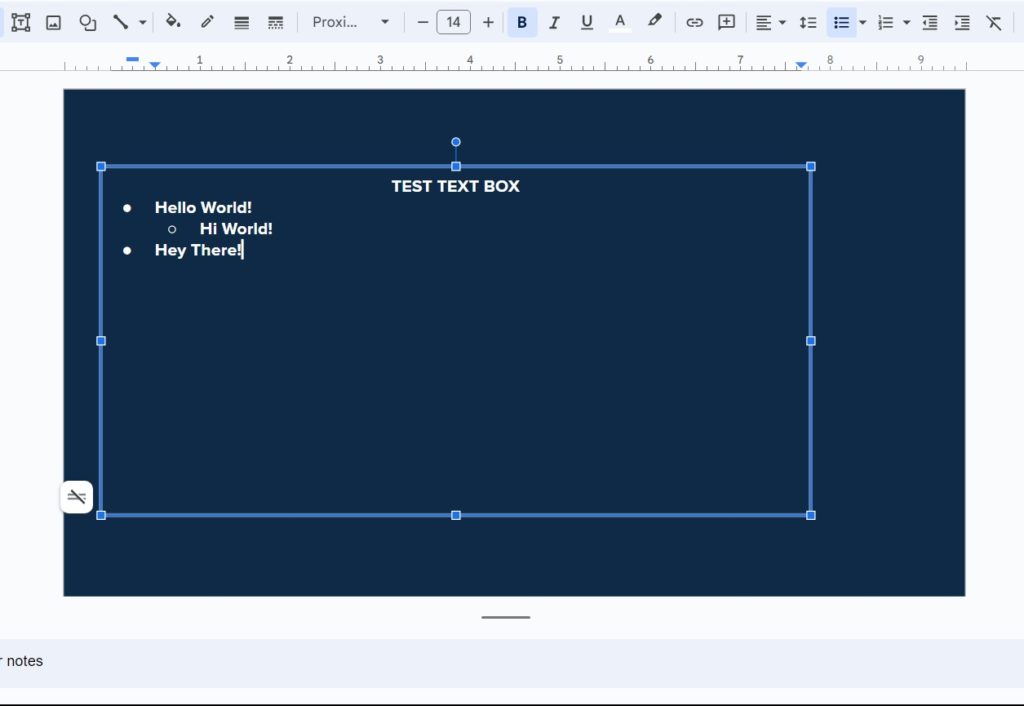
Task: Open the font family dropdown
Action: pyautogui.click(x=350, y=21)
